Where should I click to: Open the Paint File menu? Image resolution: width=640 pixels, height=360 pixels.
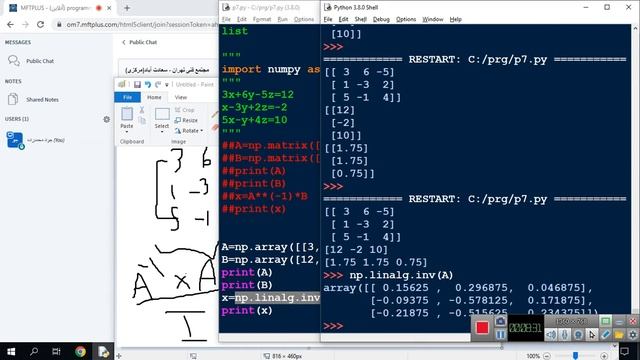tap(127, 97)
